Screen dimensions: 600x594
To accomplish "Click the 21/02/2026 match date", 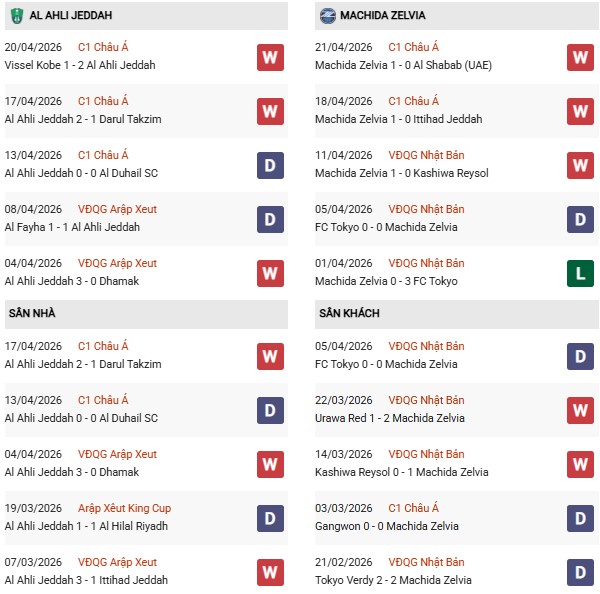I will click(343, 562).
